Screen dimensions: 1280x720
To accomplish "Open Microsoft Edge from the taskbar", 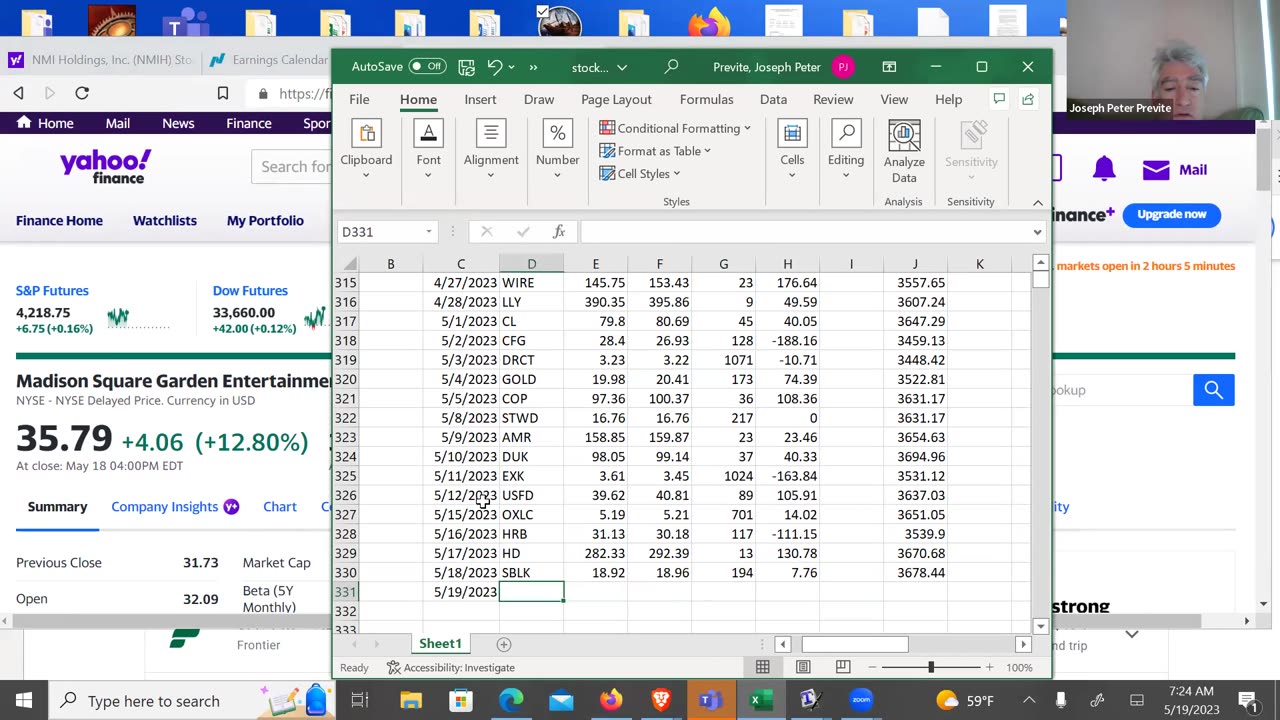I will pos(511,700).
